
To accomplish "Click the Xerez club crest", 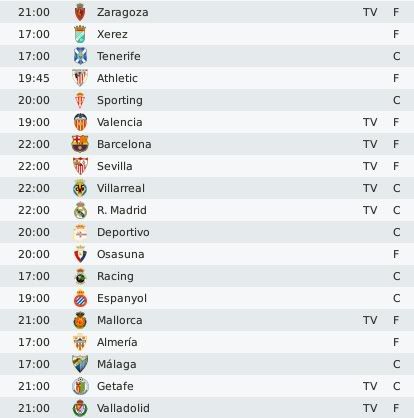I will pos(80,34).
